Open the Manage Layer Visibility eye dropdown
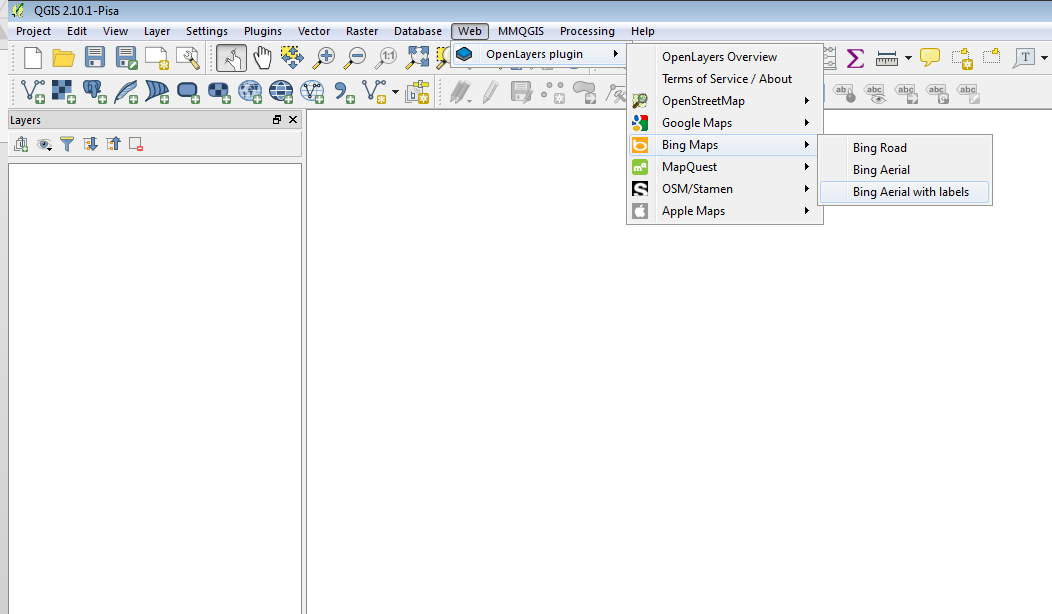Viewport: 1052px width, 614px height. [x=45, y=144]
